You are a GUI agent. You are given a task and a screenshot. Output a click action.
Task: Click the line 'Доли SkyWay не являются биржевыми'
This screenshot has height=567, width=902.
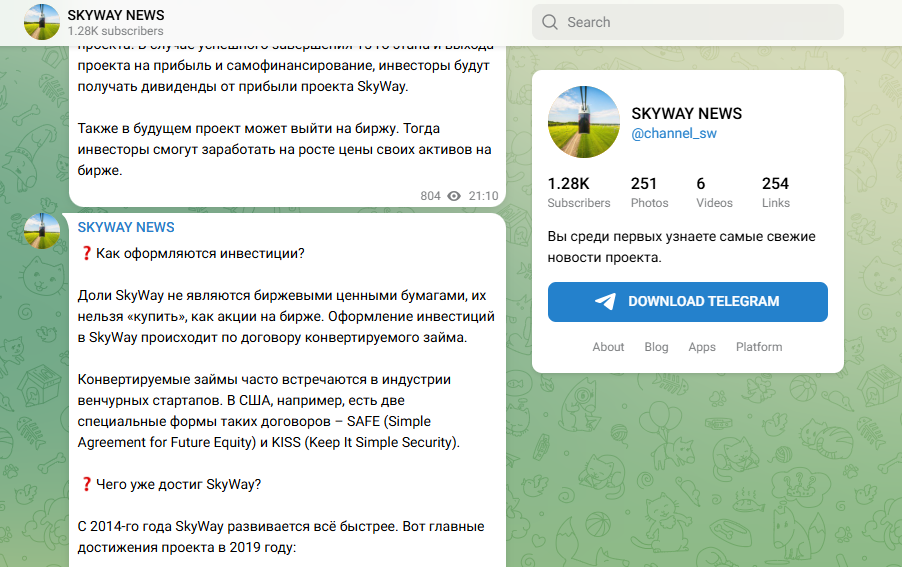(x=282, y=296)
